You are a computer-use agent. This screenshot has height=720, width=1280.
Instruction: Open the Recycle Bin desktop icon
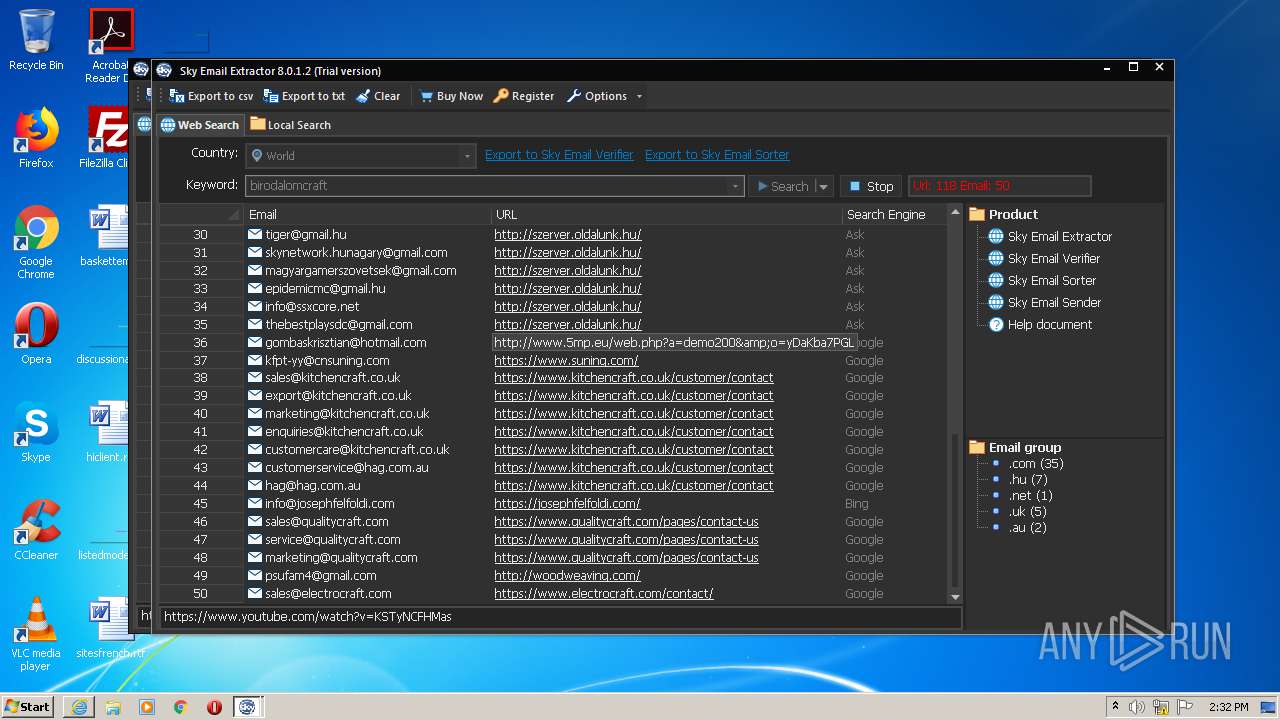coord(36,40)
